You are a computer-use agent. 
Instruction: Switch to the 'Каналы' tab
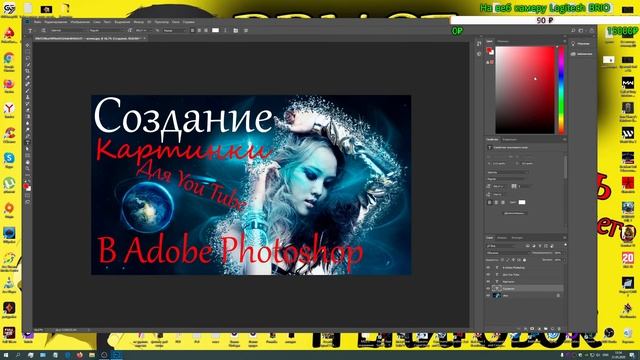coord(502,238)
